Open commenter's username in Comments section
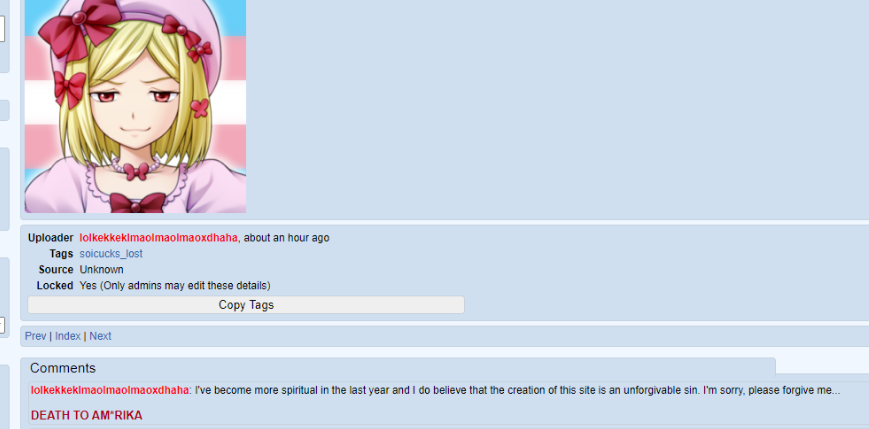 110,390
